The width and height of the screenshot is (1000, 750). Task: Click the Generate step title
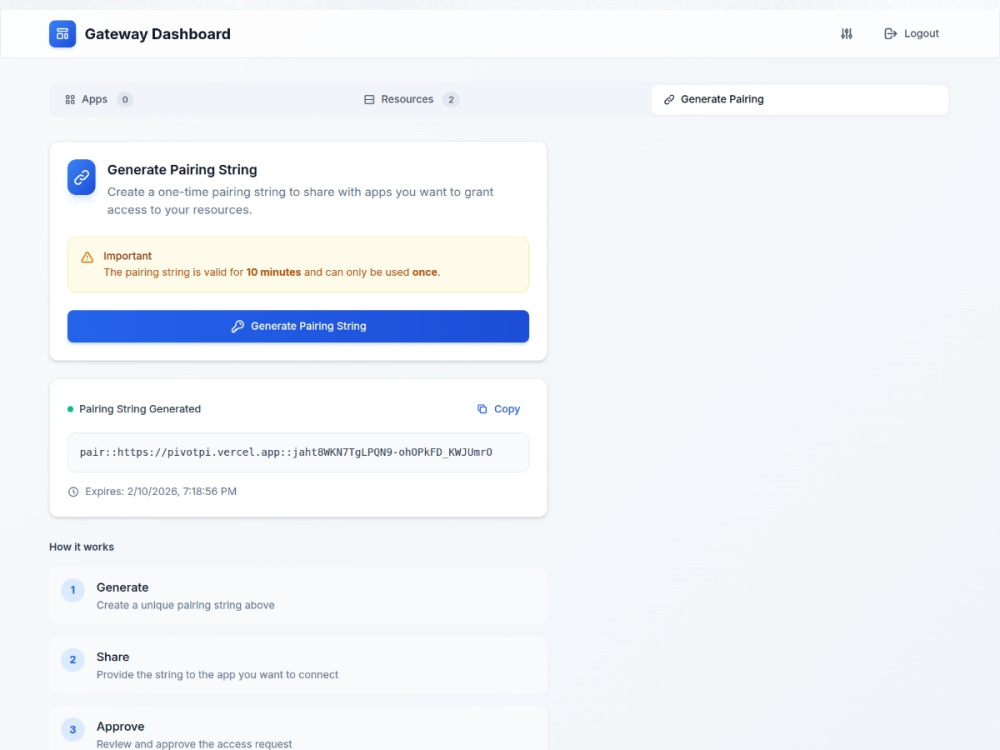click(122, 587)
